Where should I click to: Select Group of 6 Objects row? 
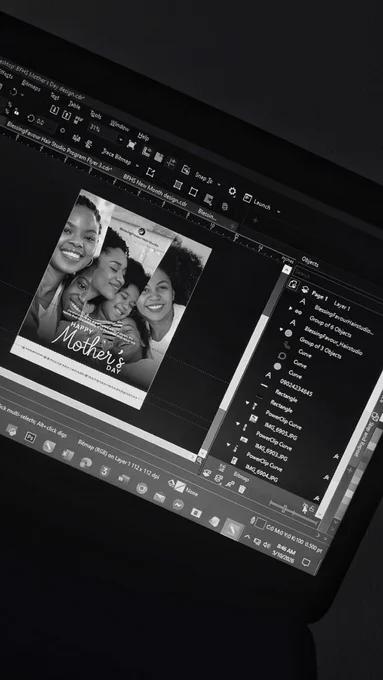click(x=330, y=326)
